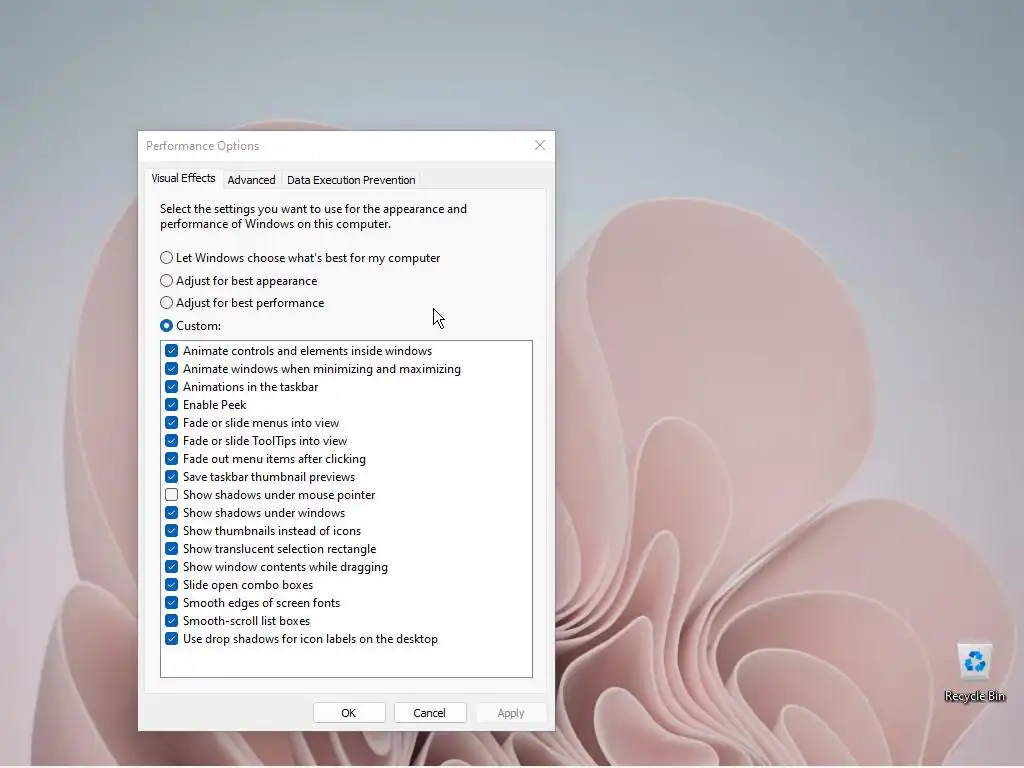Uncheck Animate controls and elements inside windows

pyautogui.click(x=171, y=351)
